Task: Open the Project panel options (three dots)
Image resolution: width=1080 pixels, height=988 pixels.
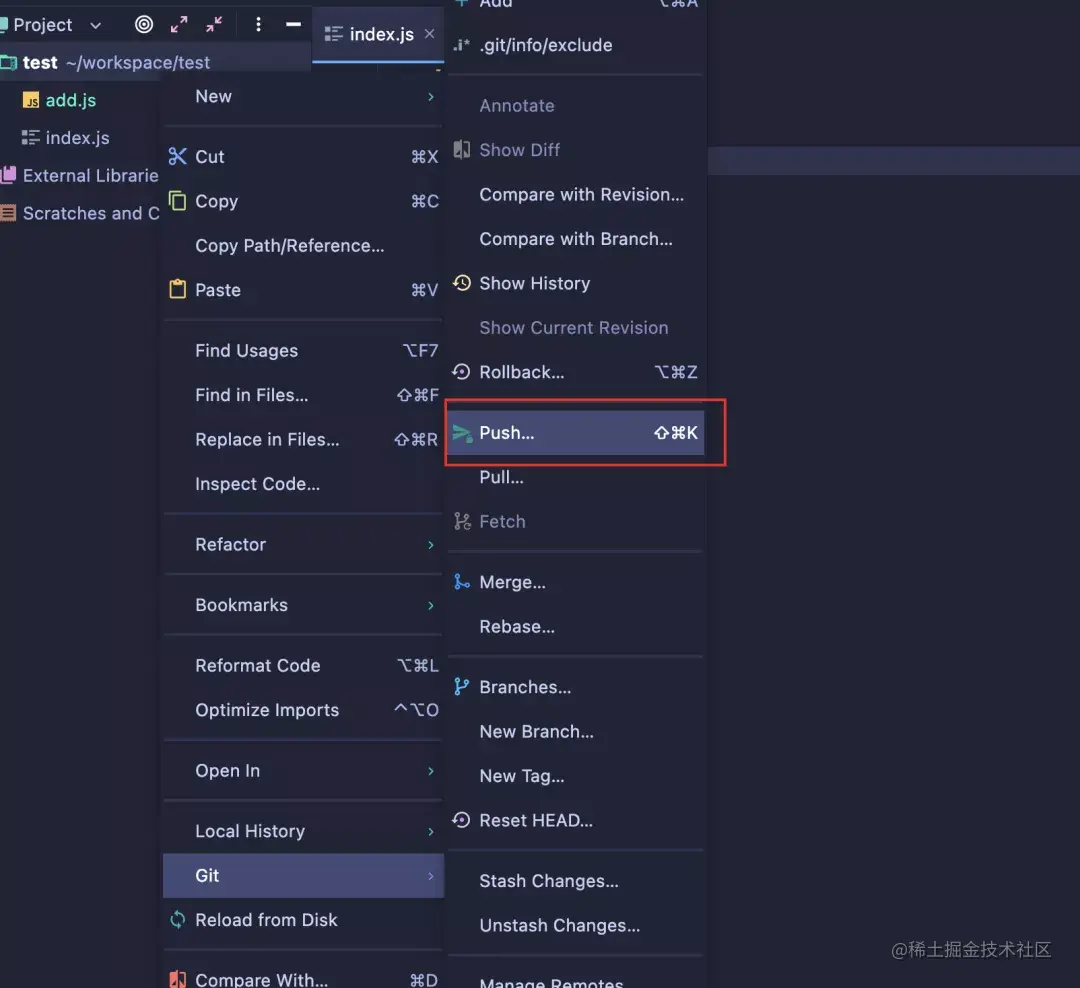Action: [258, 25]
